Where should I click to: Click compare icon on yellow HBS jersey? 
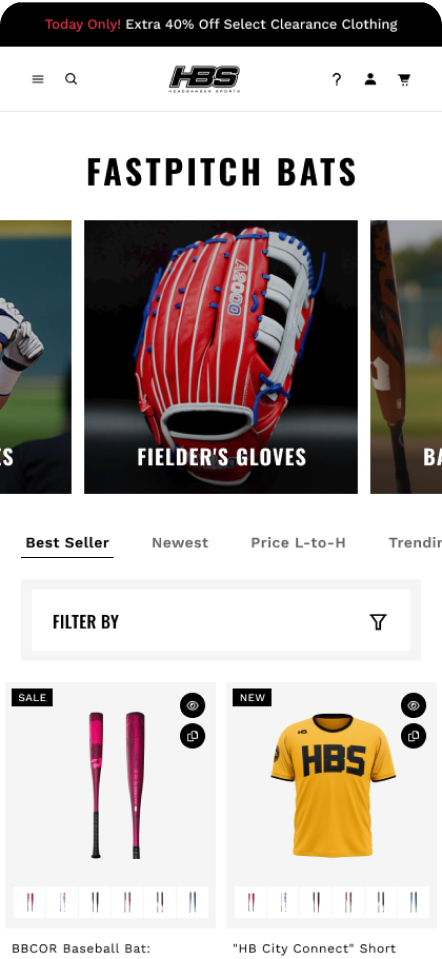point(413,736)
